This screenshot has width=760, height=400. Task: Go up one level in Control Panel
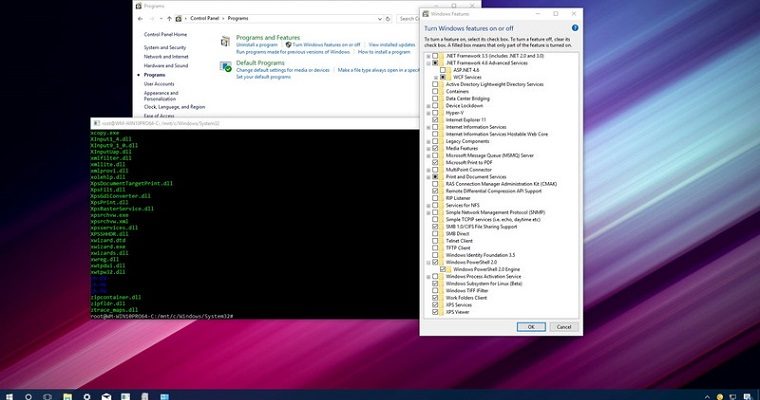(169, 18)
